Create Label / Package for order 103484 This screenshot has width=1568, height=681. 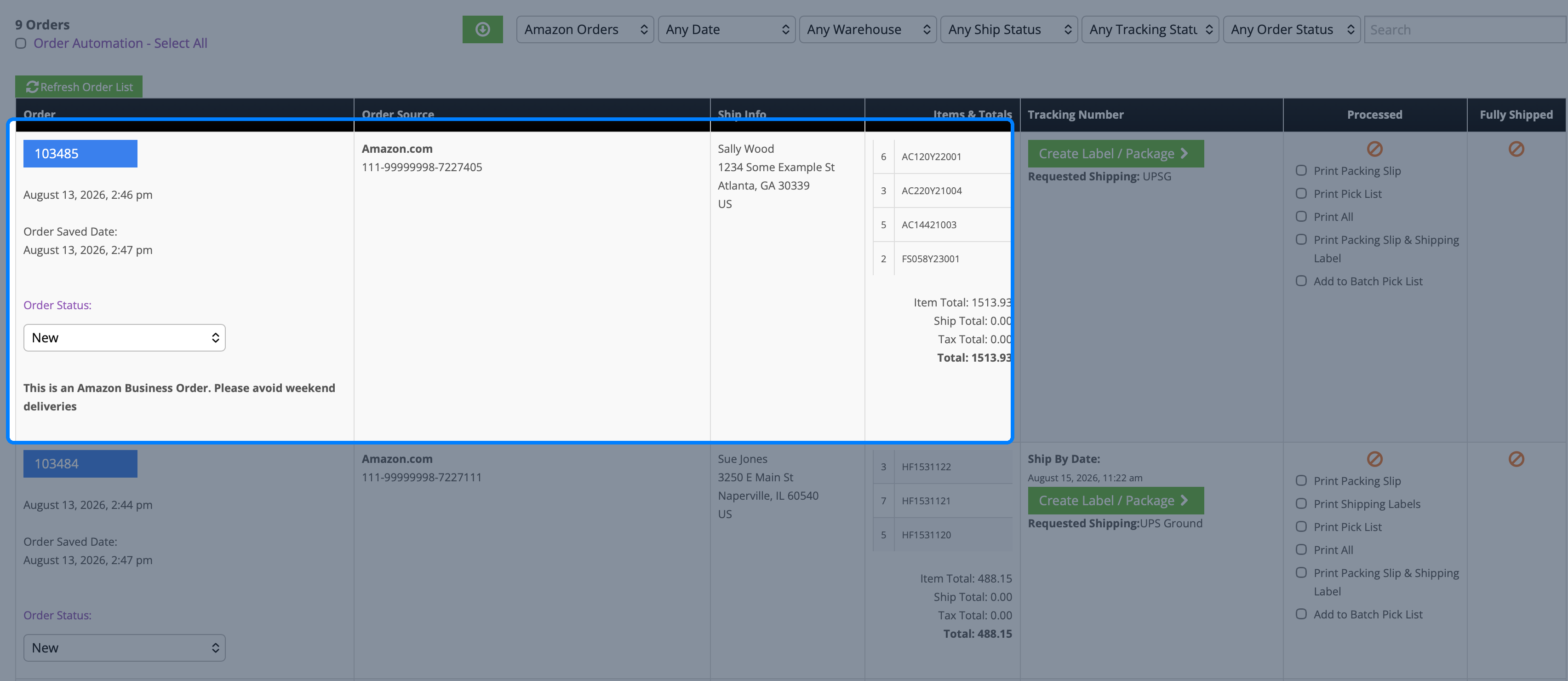point(1115,500)
